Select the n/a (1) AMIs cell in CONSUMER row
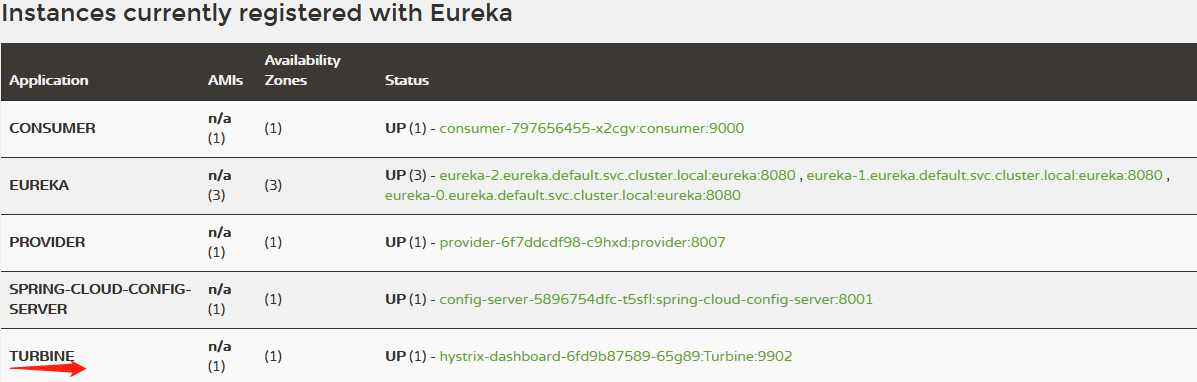 coord(219,128)
